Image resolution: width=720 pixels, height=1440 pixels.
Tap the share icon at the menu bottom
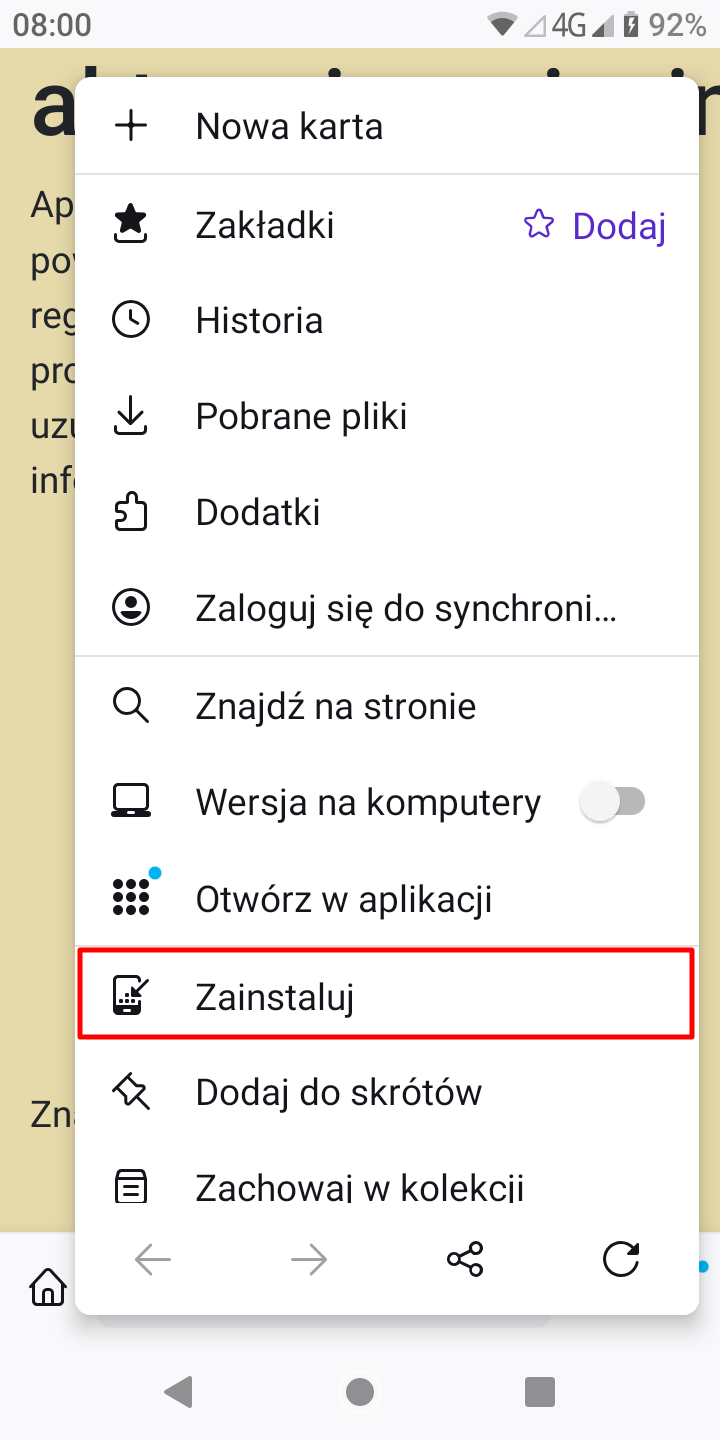pos(464,1259)
